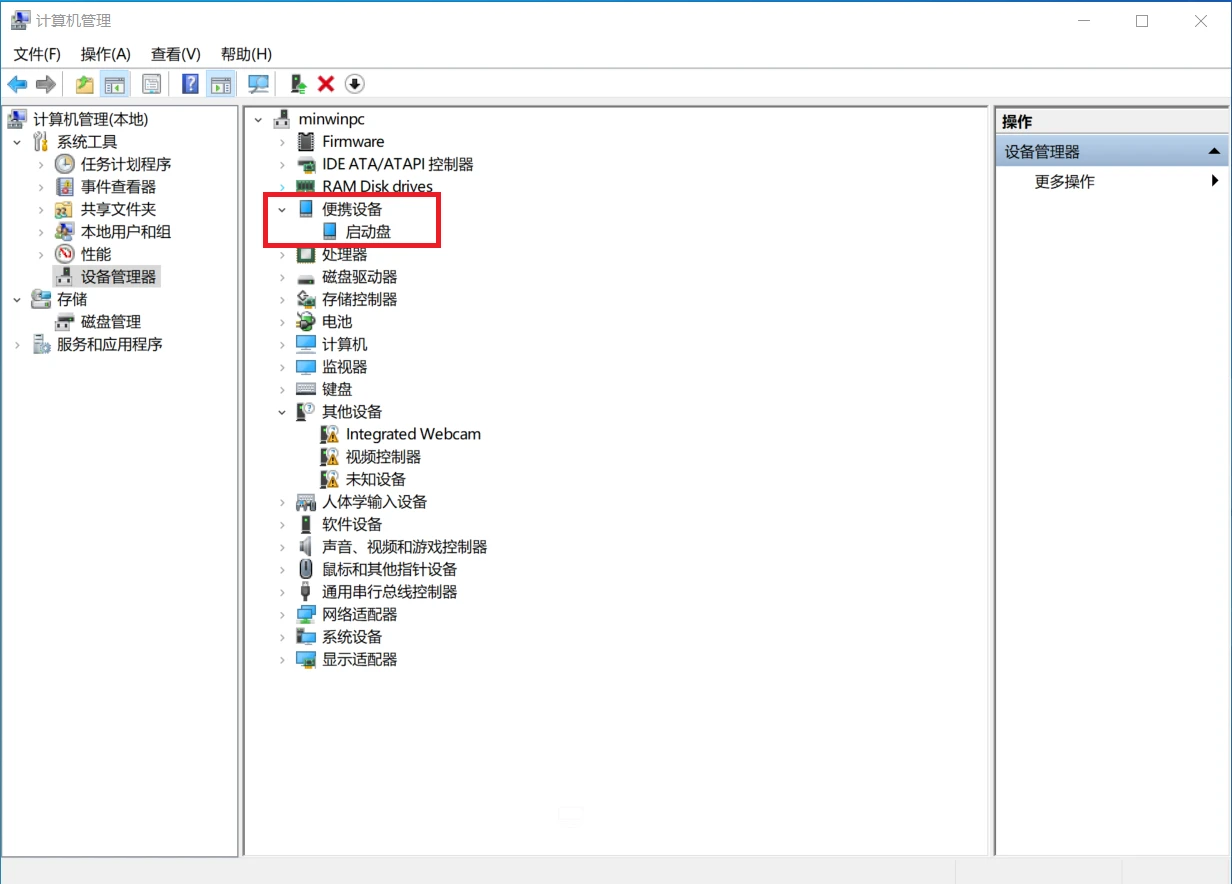Select 磁盘管理 in the left tree
1232x884 pixels.
click(110, 322)
